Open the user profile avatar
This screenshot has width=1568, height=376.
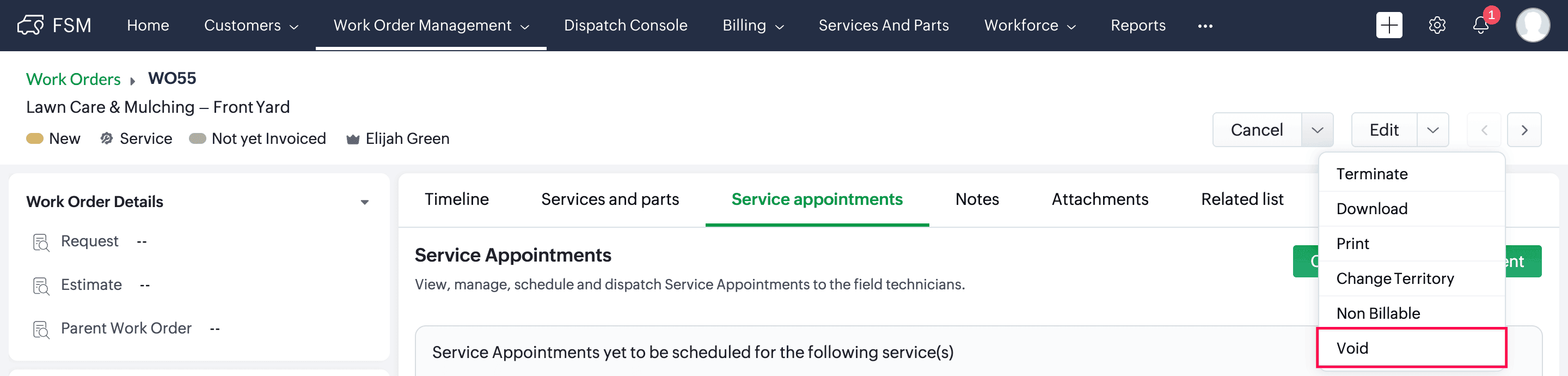coord(1532,25)
